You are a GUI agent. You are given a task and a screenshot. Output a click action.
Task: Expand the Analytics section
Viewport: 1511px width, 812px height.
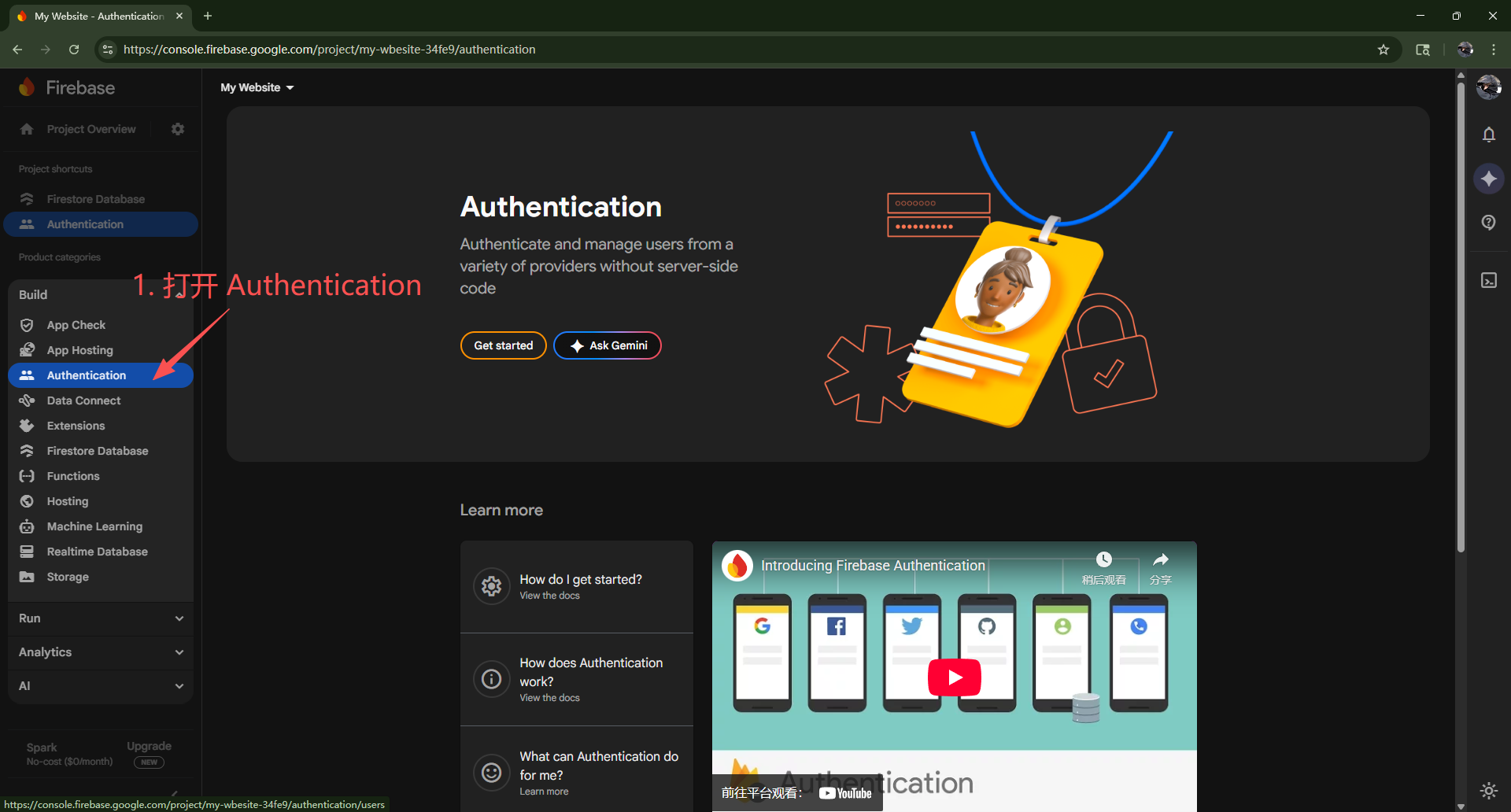[101, 652]
